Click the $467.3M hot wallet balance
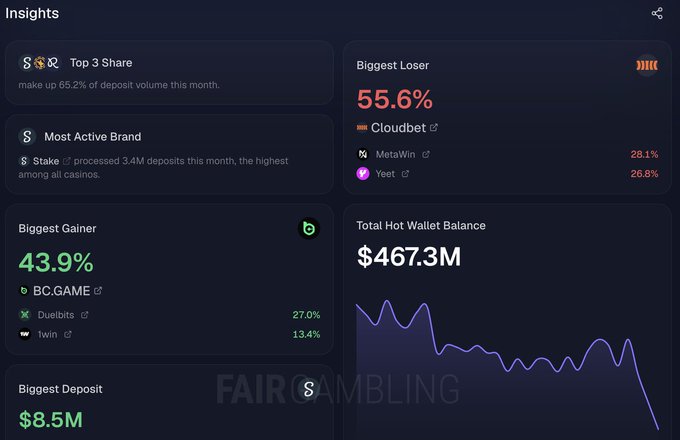680x440 pixels. pos(409,256)
